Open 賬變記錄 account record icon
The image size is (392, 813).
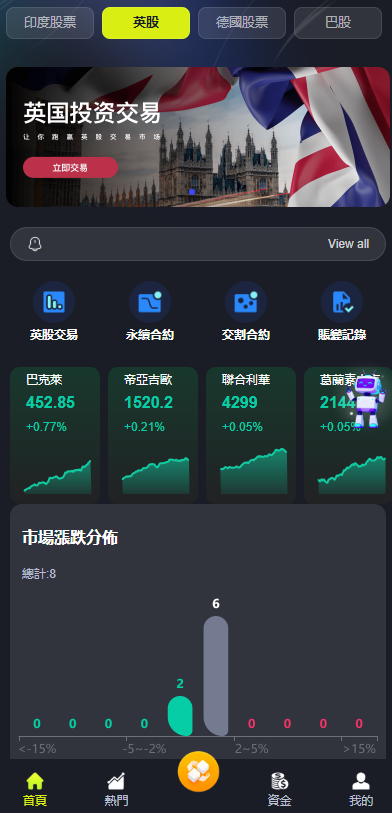(x=342, y=302)
